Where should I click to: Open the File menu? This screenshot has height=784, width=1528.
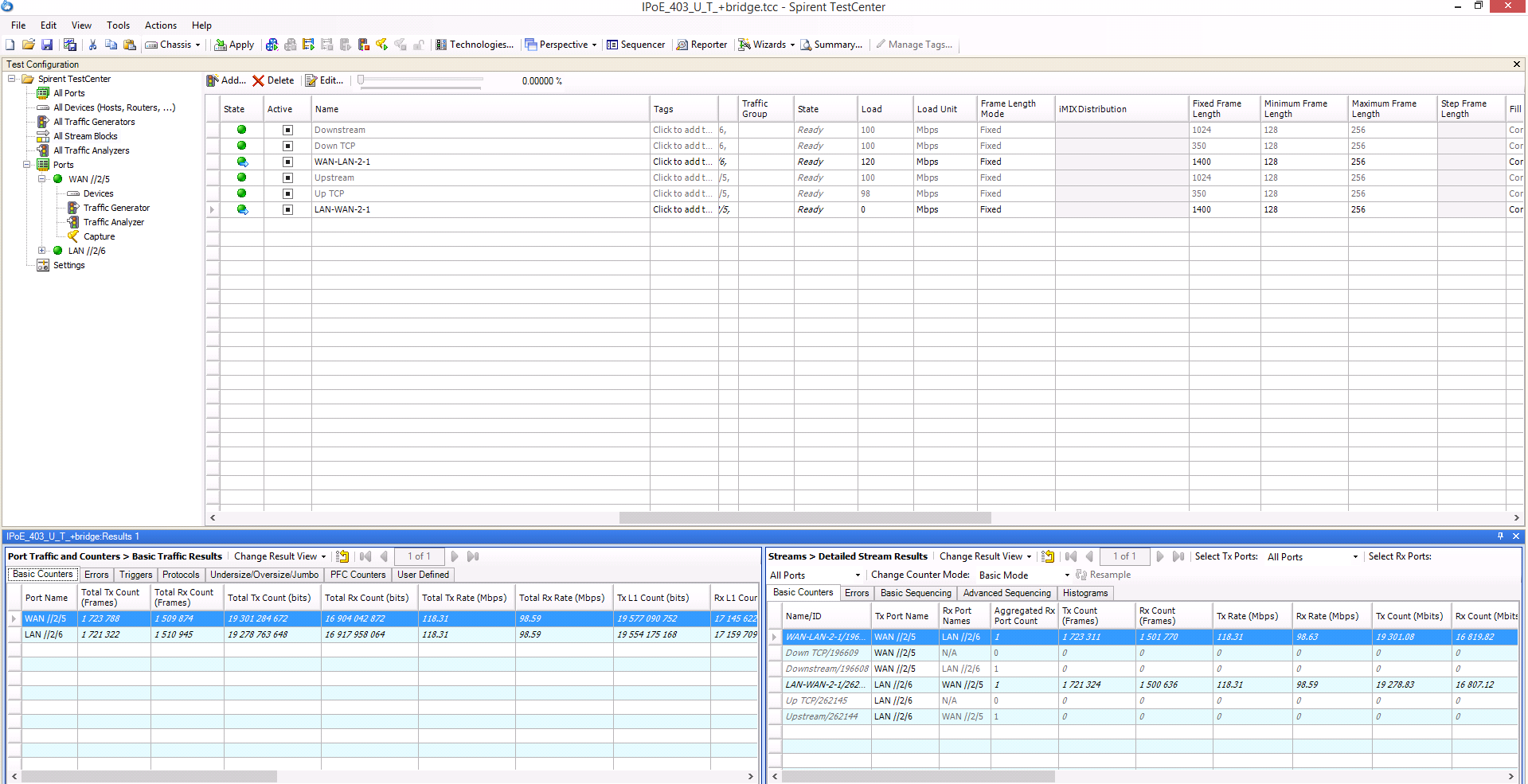coord(18,25)
